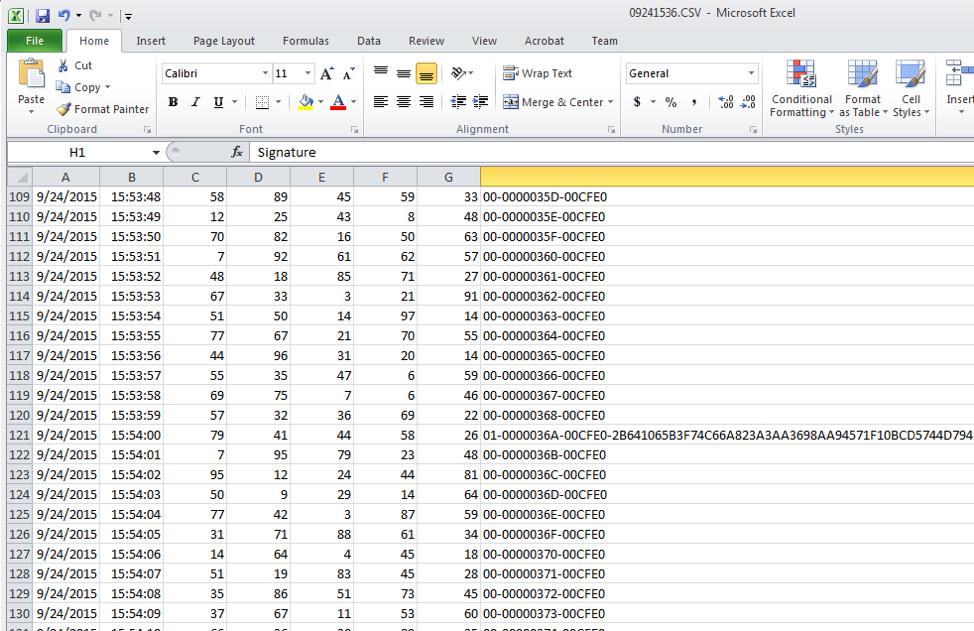
Task: Toggle Italic formatting
Action: (x=196, y=102)
